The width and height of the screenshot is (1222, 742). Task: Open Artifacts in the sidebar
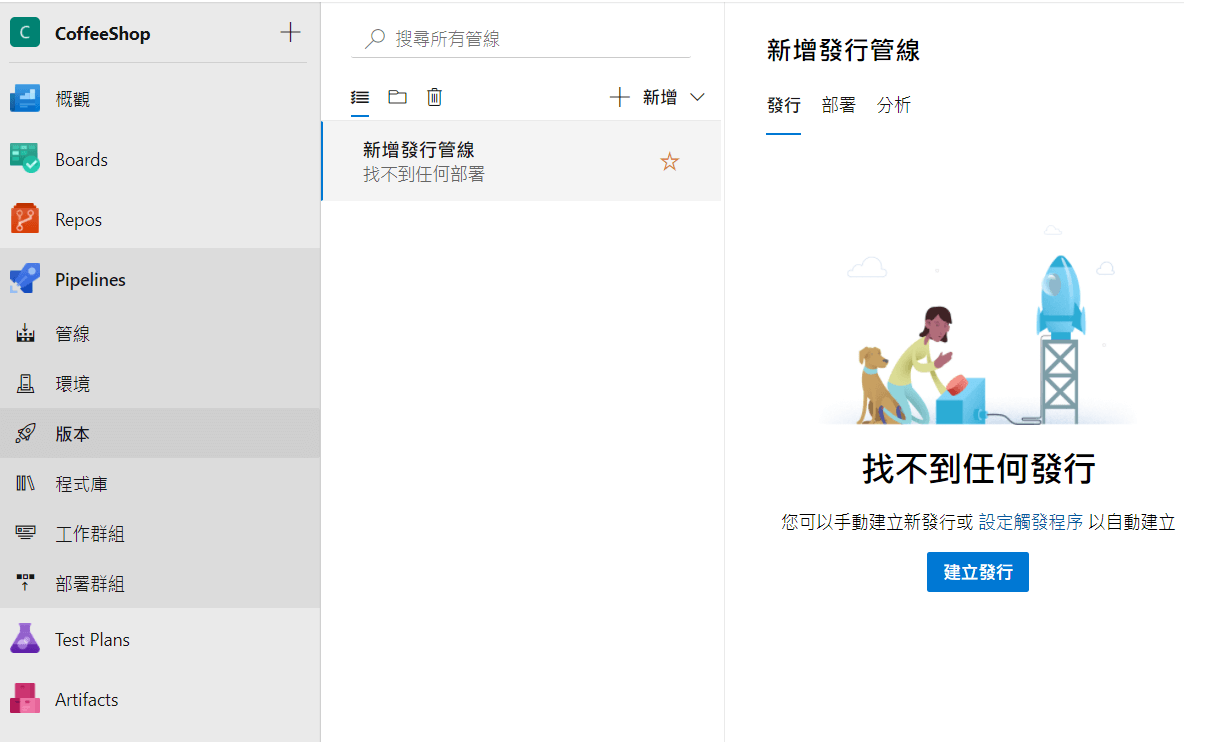pyautogui.click(x=86, y=700)
